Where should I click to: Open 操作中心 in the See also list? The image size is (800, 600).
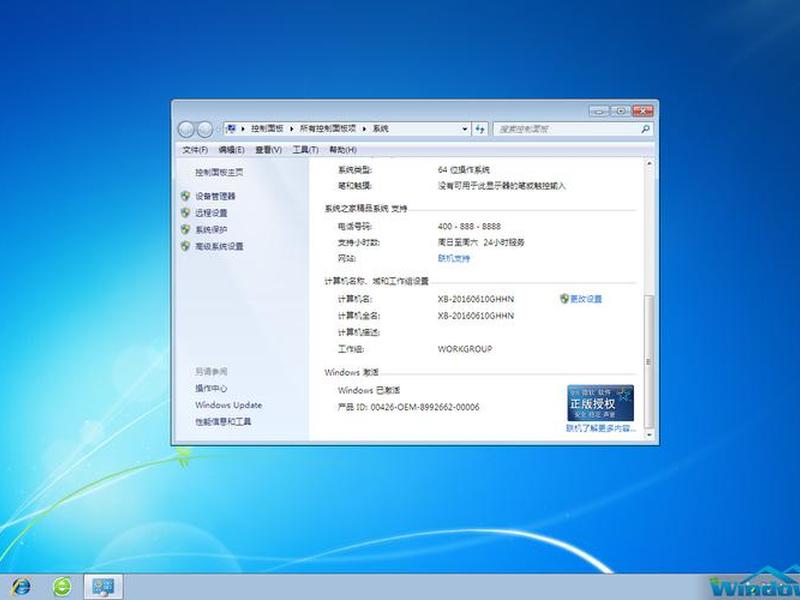(x=211, y=388)
